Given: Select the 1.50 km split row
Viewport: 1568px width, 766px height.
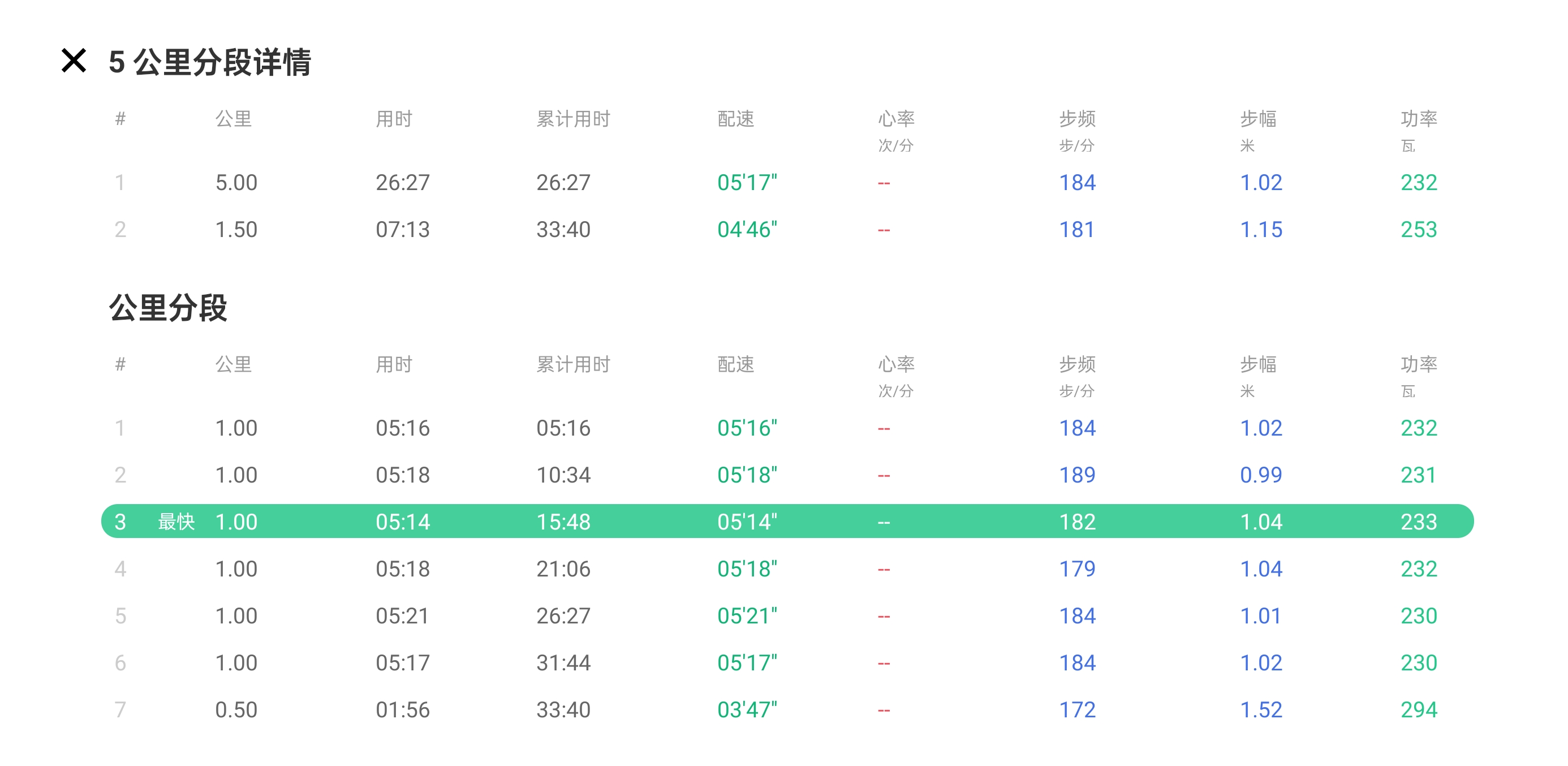Looking at the screenshot, I should click(236, 230).
